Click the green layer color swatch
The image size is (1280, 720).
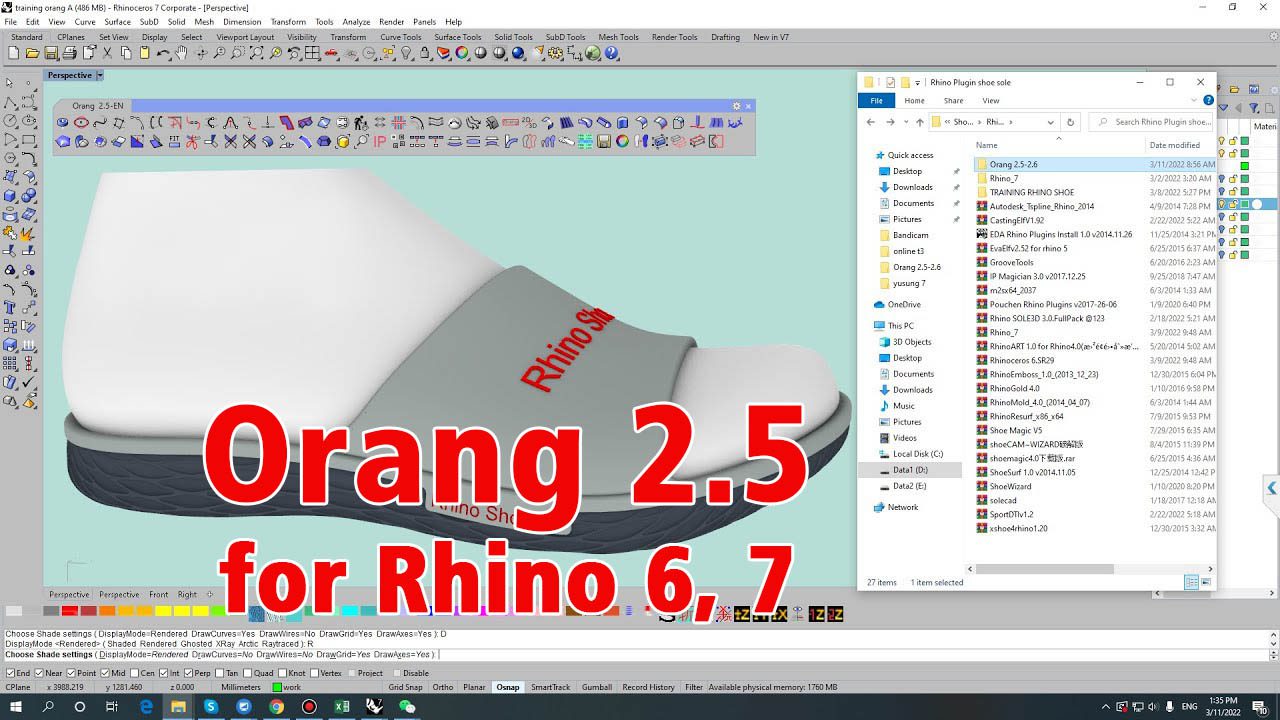pyautogui.click(x=1245, y=165)
